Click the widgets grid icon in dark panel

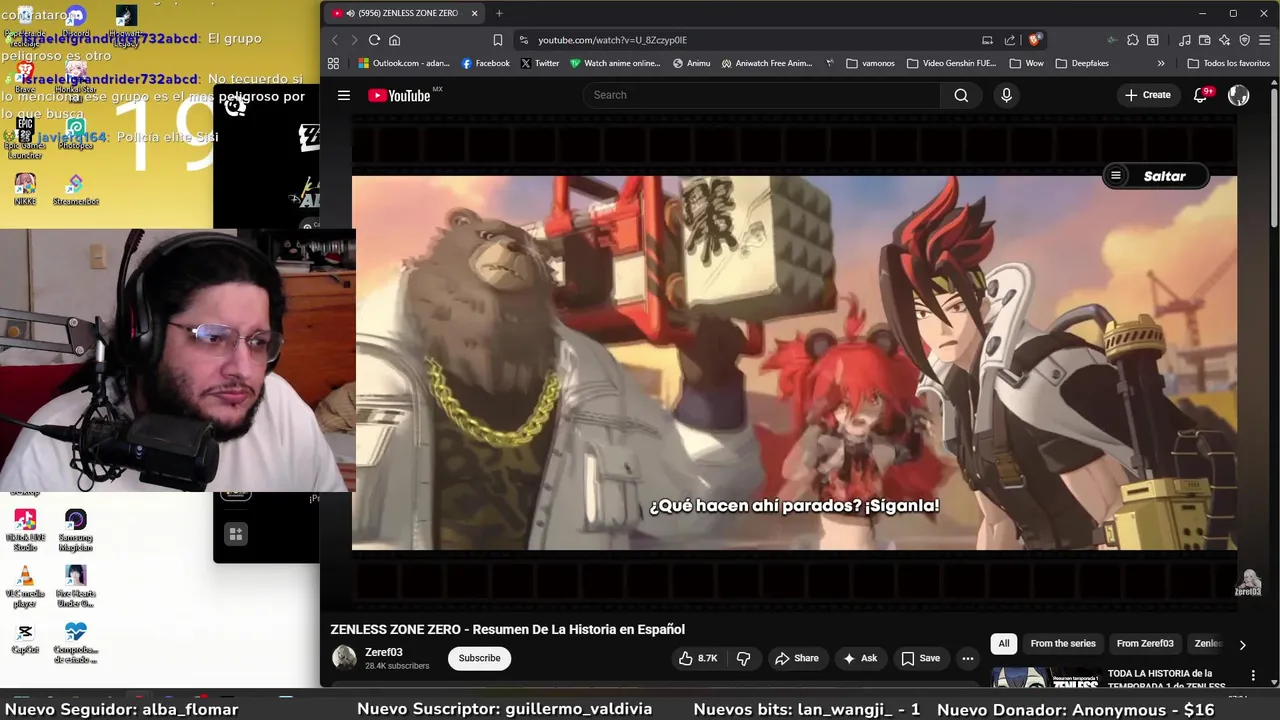click(x=236, y=534)
